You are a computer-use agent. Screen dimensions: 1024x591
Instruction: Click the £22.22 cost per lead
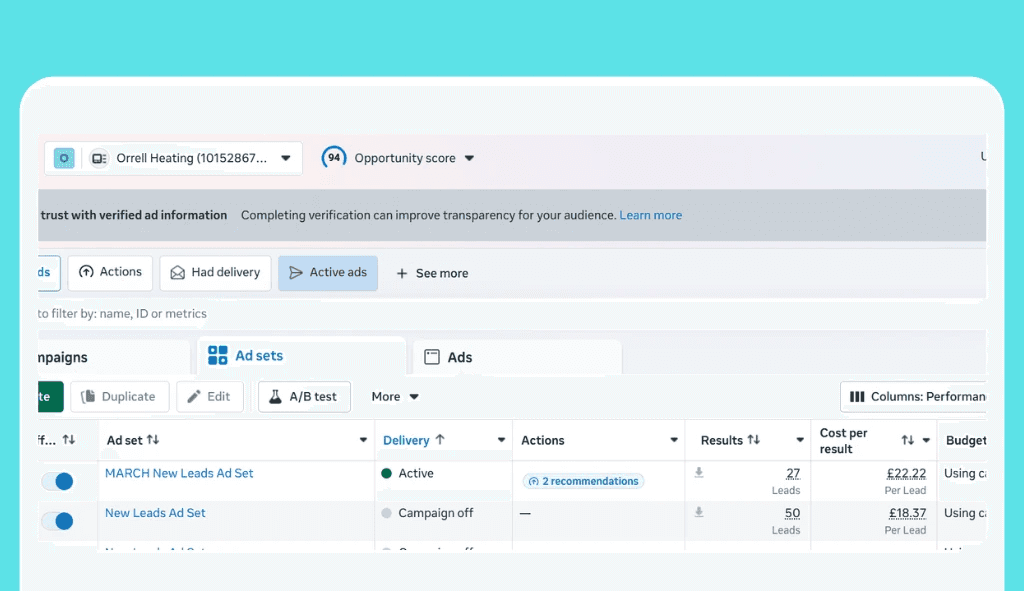coord(906,473)
